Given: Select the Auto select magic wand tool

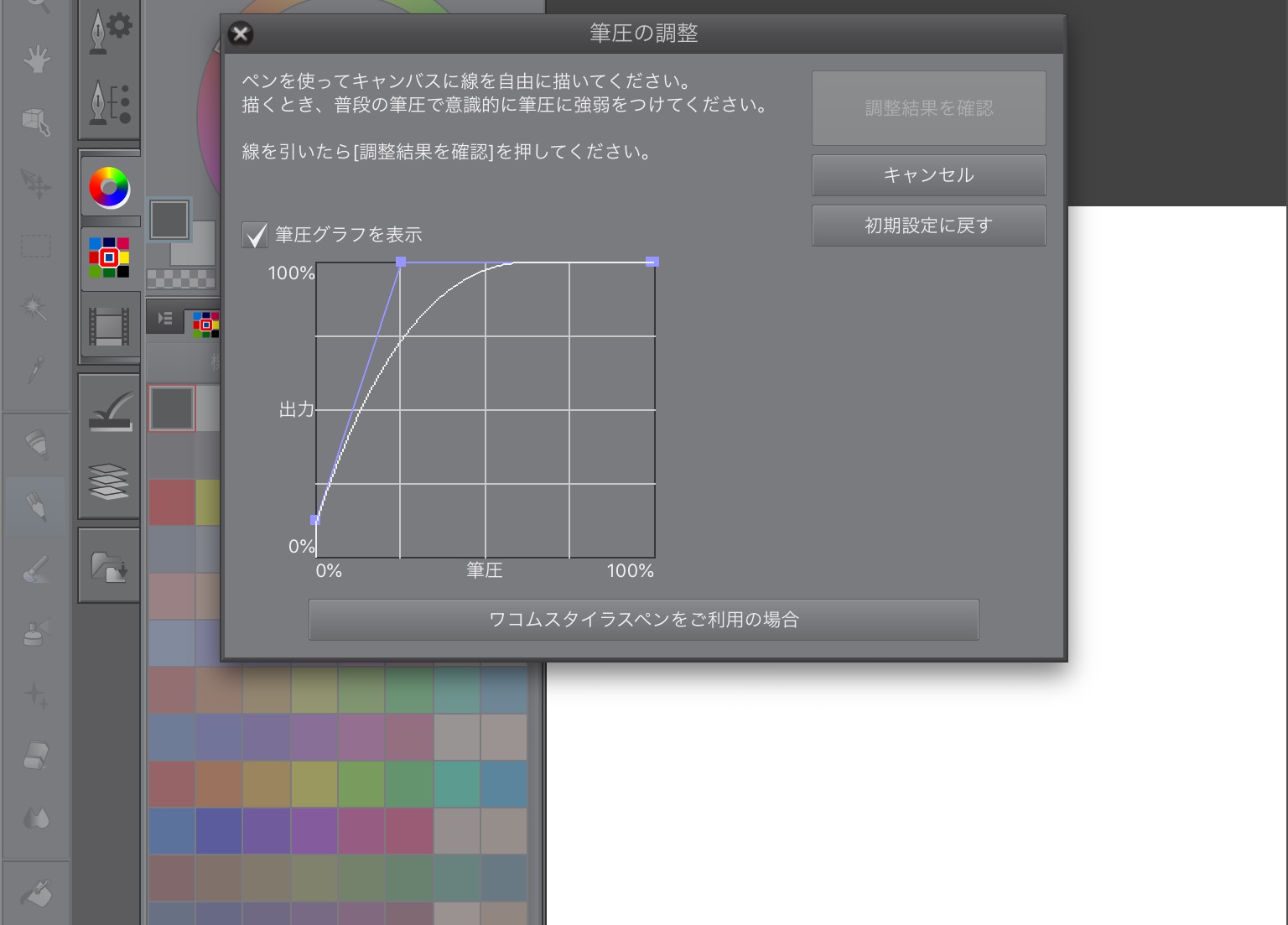Looking at the screenshot, I should coord(36,307).
